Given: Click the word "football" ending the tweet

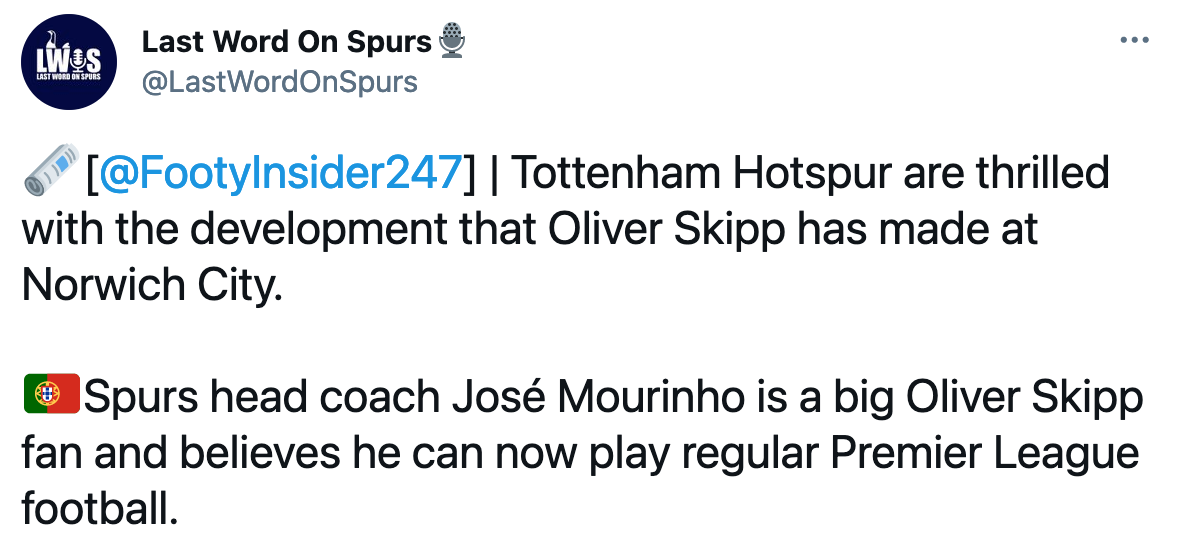Looking at the screenshot, I should coord(99,510).
